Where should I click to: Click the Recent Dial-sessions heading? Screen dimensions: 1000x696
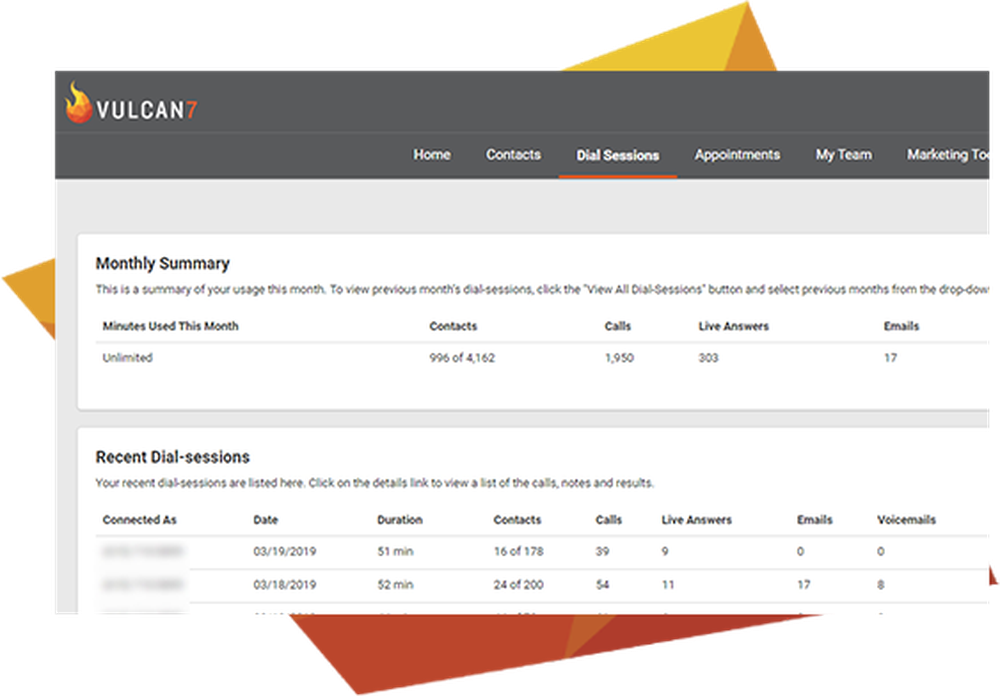point(172,457)
